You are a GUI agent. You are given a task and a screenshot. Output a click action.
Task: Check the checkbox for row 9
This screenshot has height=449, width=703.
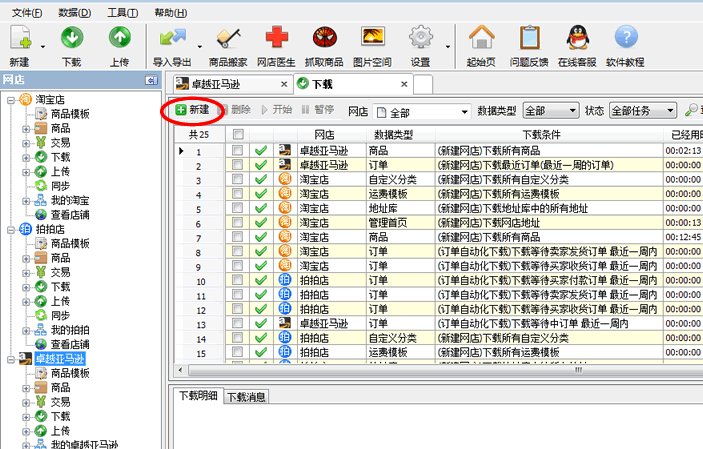coord(238,266)
